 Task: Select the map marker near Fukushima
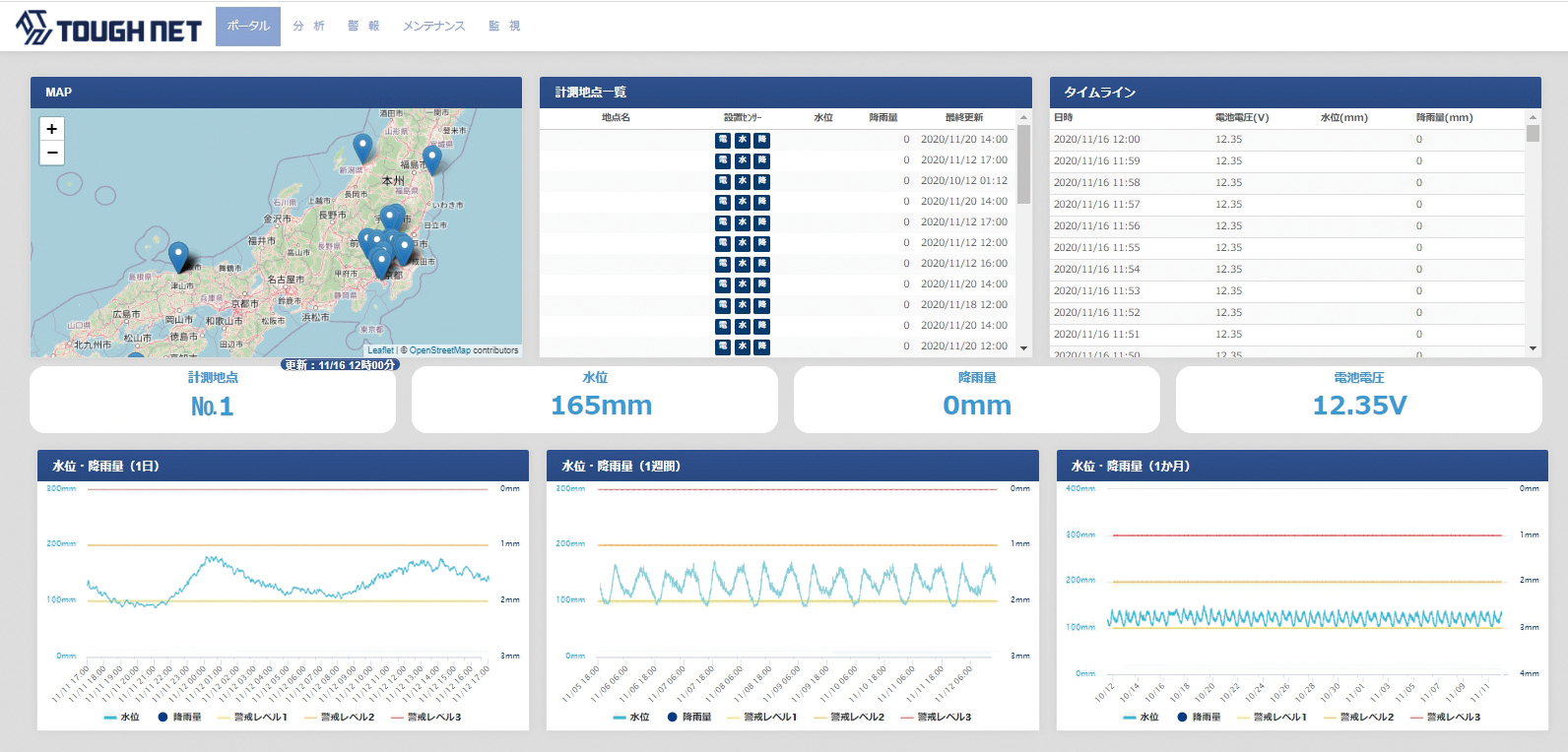click(431, 159)
